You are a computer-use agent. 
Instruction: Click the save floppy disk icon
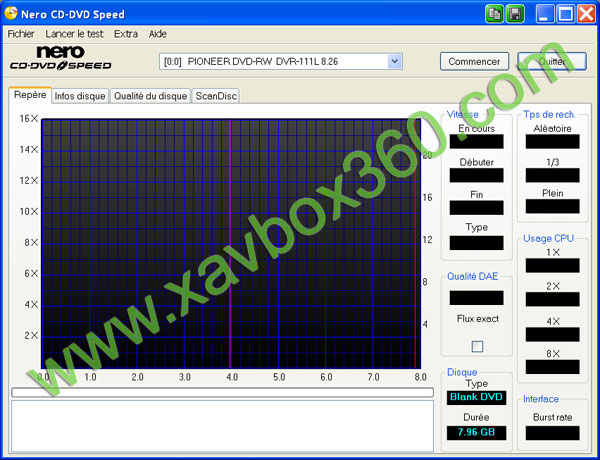tap(515, 14)
